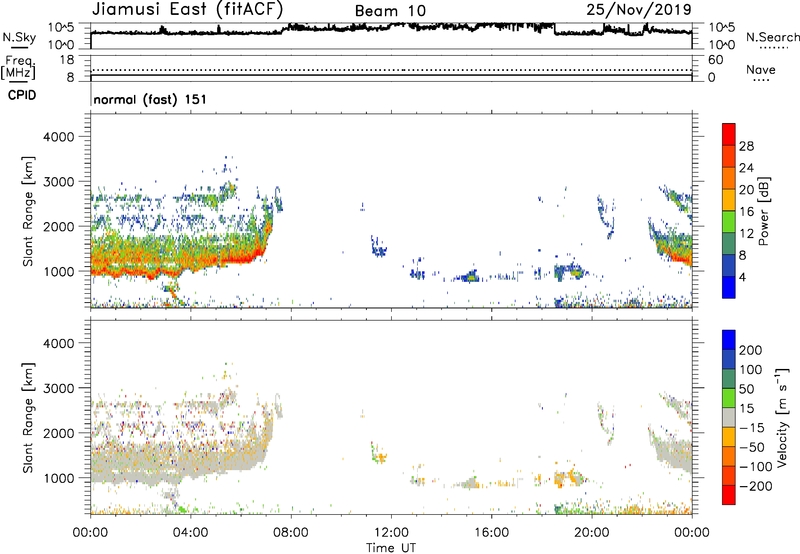Click the '-15' tick on the velocity colorbar
Image resolution: width=800 pixels, height=554 pixels.
click(752, 428)
